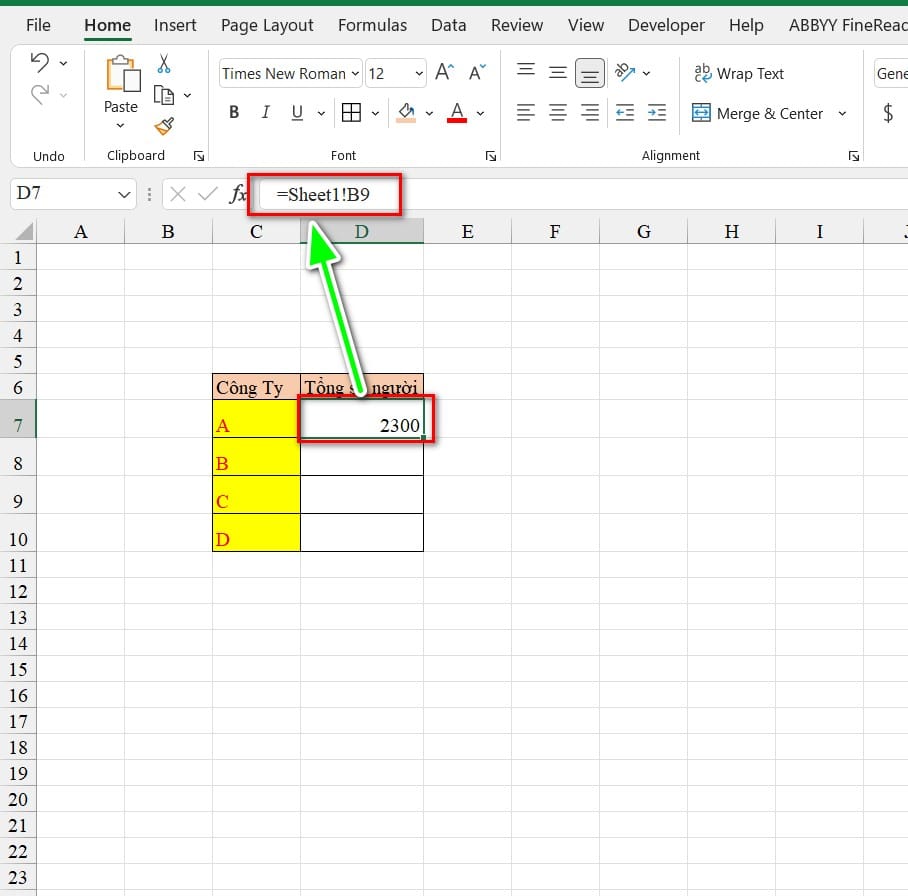Open the Name Box dropdown arrow
908x896 pixels.
click(124, 194)
